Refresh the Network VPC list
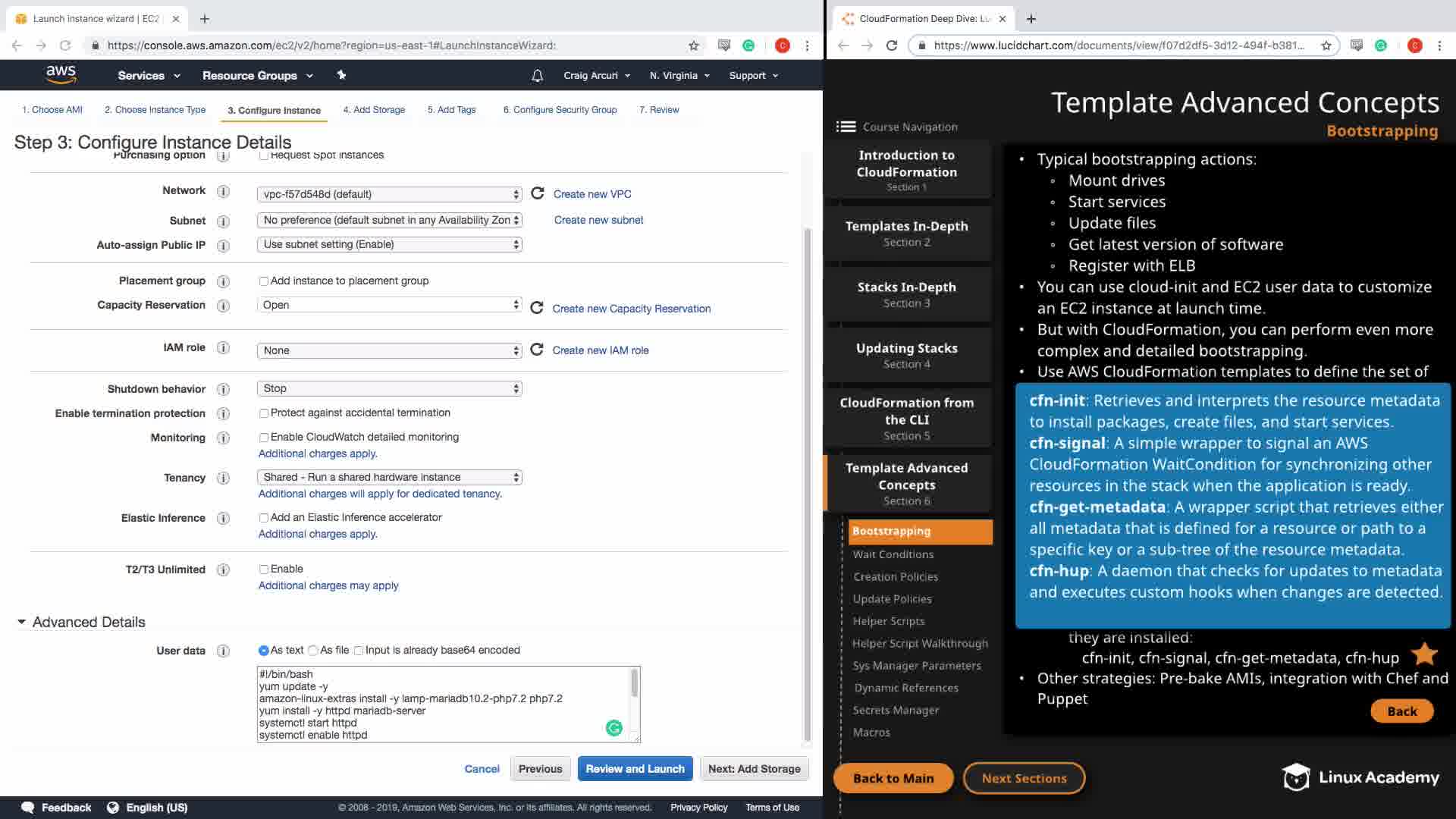 [537, 193]
